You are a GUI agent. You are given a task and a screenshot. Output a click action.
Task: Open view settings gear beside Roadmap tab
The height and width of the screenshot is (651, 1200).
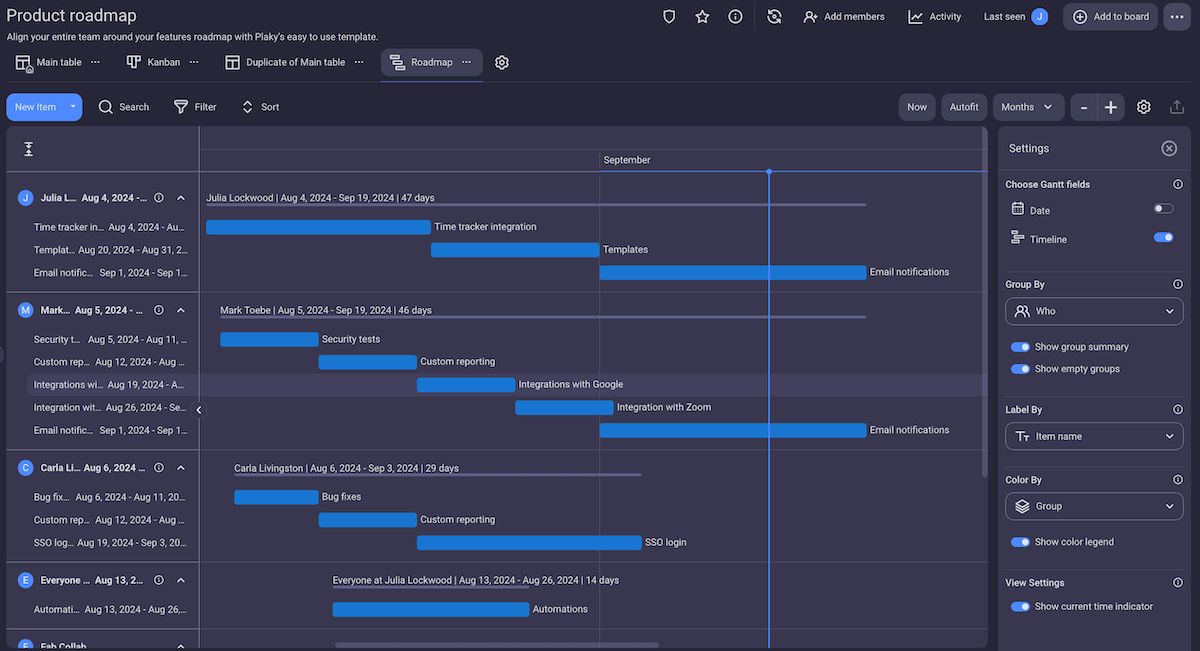[x=502, y=62]
